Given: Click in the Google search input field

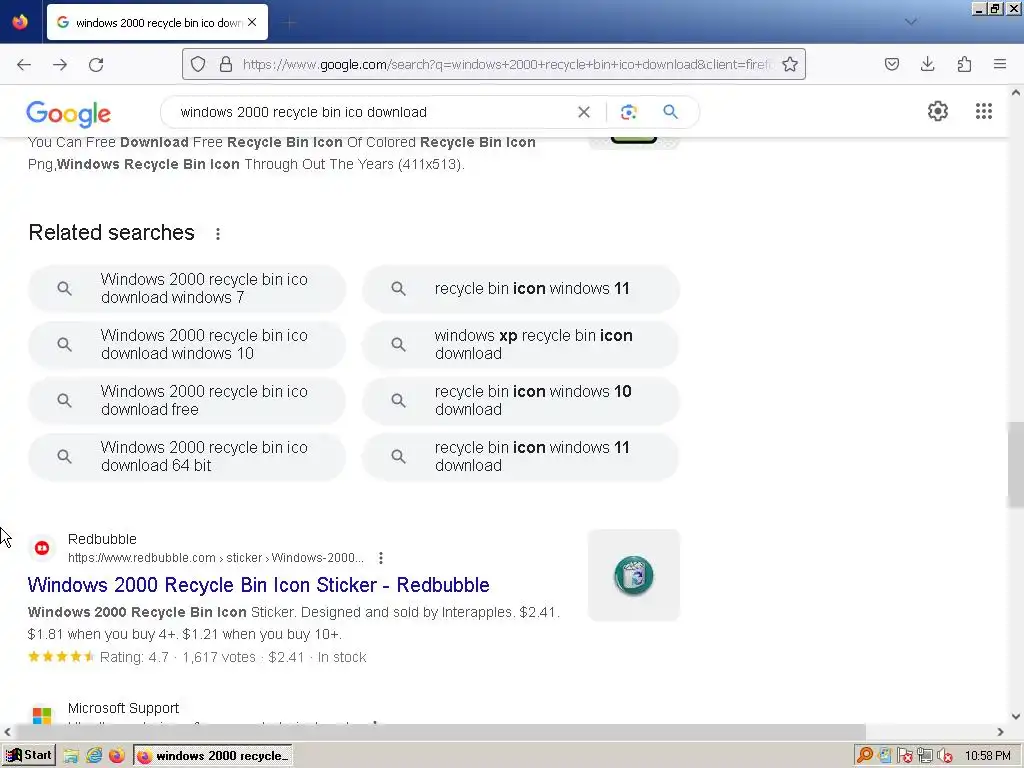Looking at the screenshot, I should pyautogui.click(x=372, y=112).
